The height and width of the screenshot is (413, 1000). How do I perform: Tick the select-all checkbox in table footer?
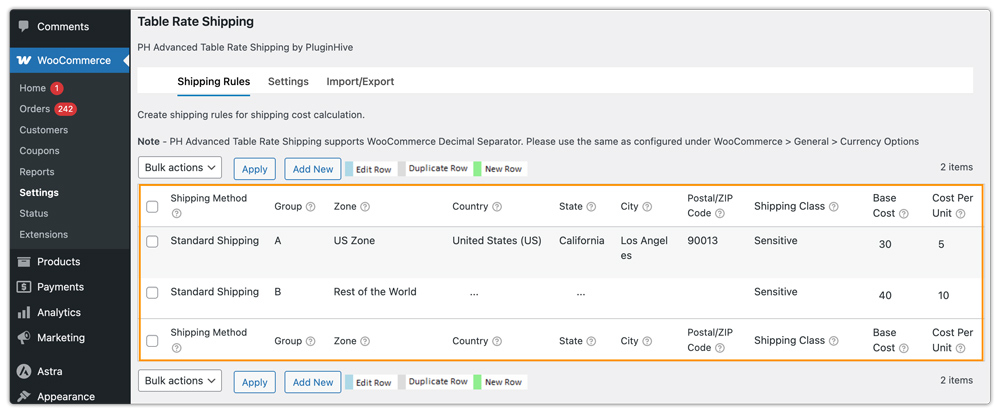(152, 341)
